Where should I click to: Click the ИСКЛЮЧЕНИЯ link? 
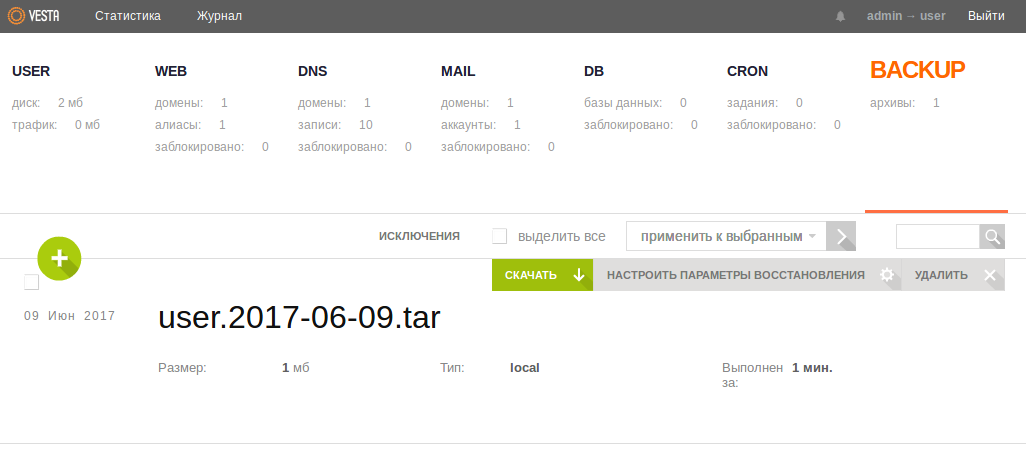[419, 237]
